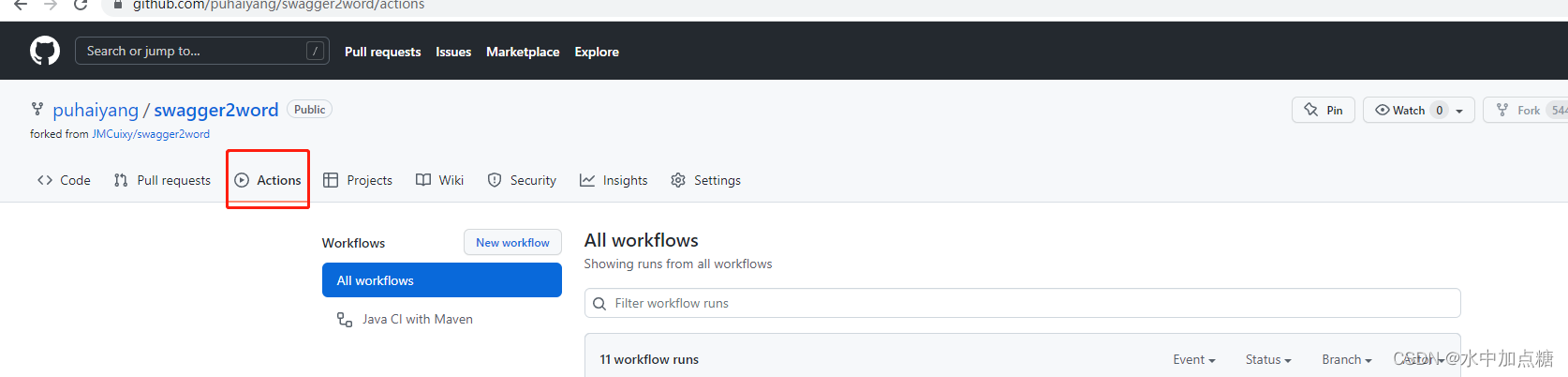
Task: Click the All workflows heading
Action: pos(642,240)
